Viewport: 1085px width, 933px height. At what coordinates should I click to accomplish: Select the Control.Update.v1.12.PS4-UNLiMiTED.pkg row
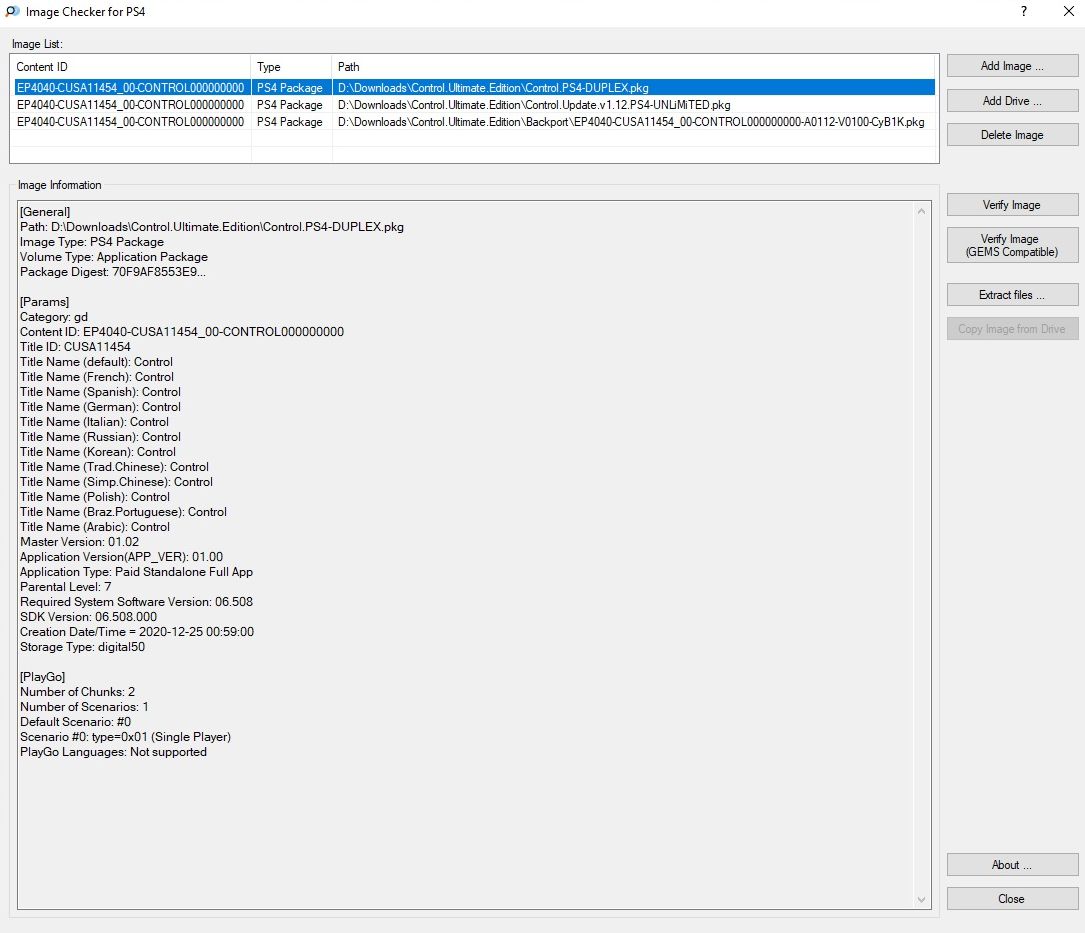click(474, 105)
